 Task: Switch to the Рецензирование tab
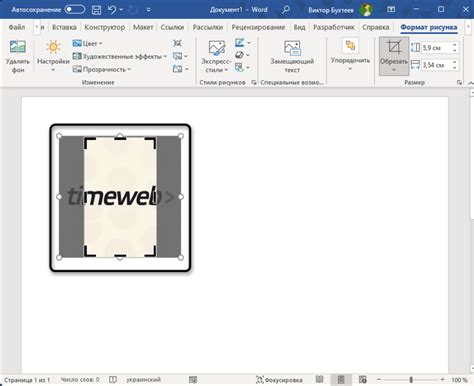coord(258,27)
